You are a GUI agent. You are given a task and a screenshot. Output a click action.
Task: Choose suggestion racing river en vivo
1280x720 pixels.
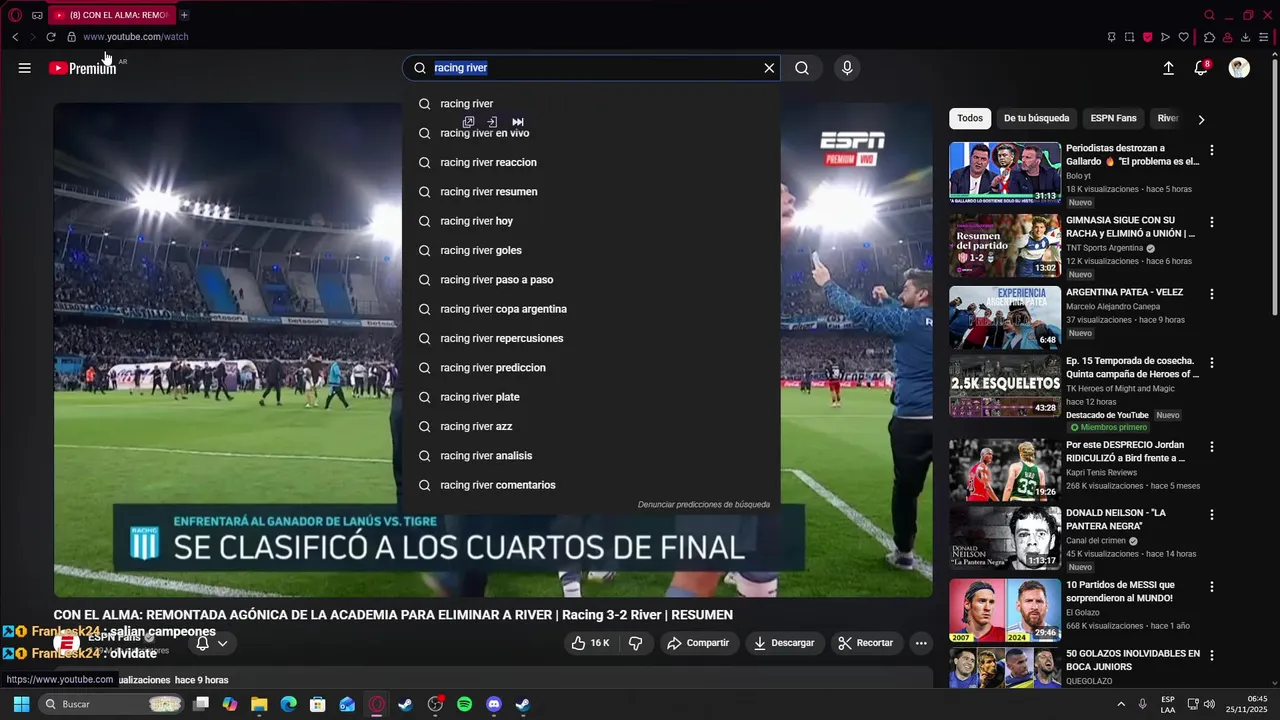tap(591, 133)
